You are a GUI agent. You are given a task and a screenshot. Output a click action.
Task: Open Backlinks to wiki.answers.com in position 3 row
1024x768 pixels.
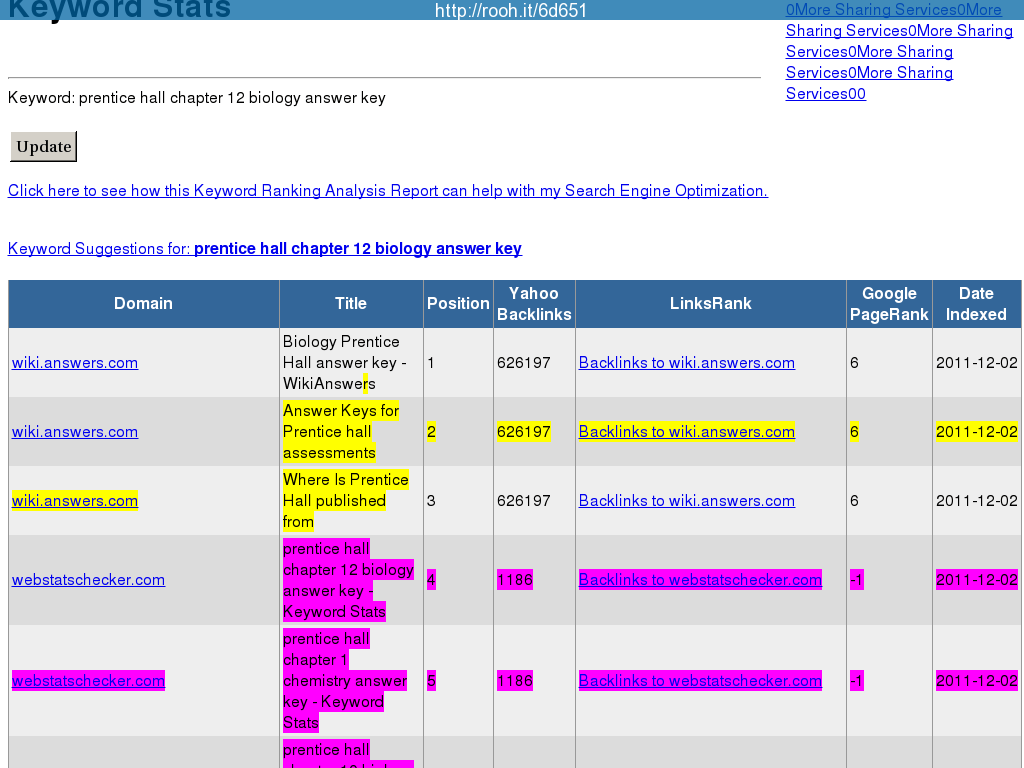pyautogui.click(x=686, y=501)
